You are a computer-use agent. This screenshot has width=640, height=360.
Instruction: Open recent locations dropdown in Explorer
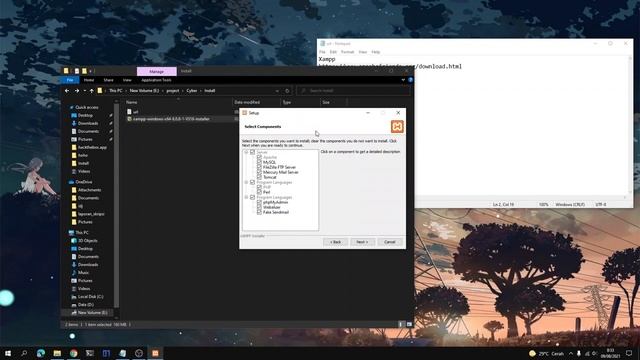point(84,91)
